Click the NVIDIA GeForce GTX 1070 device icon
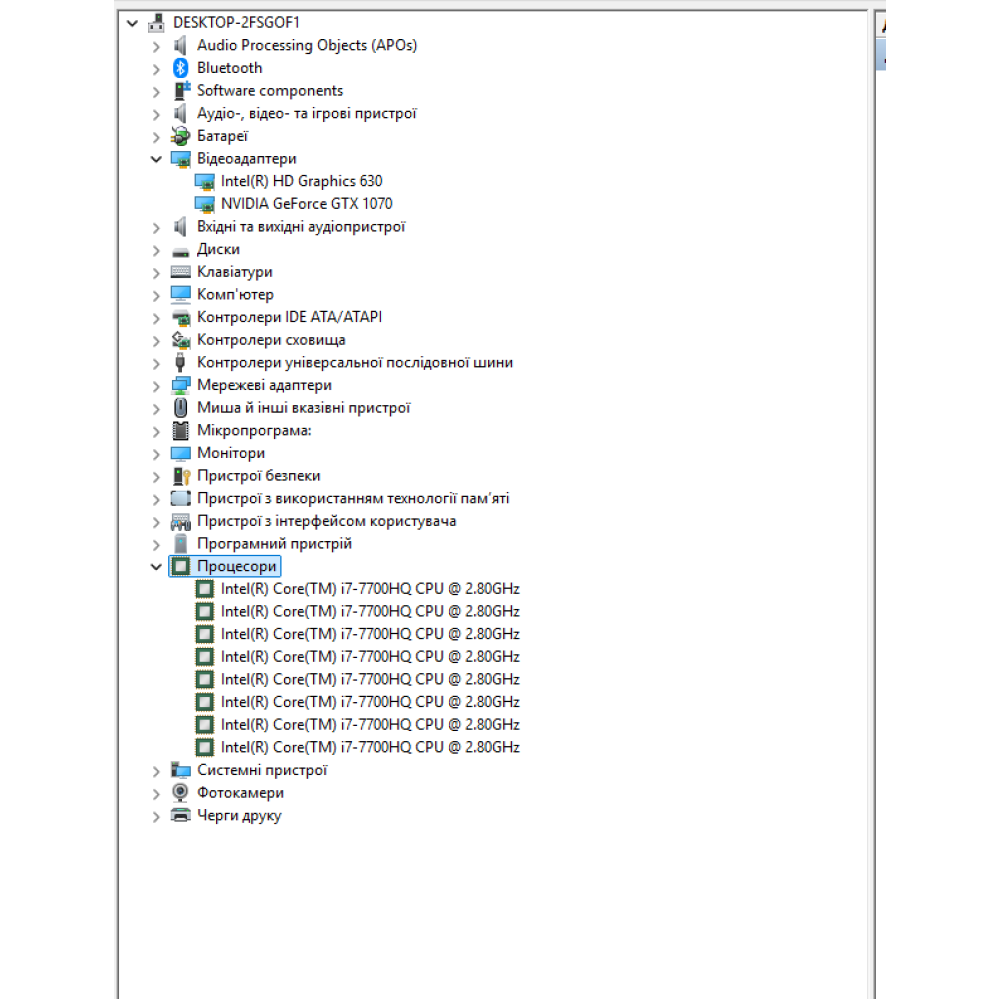 coord(204,204)
